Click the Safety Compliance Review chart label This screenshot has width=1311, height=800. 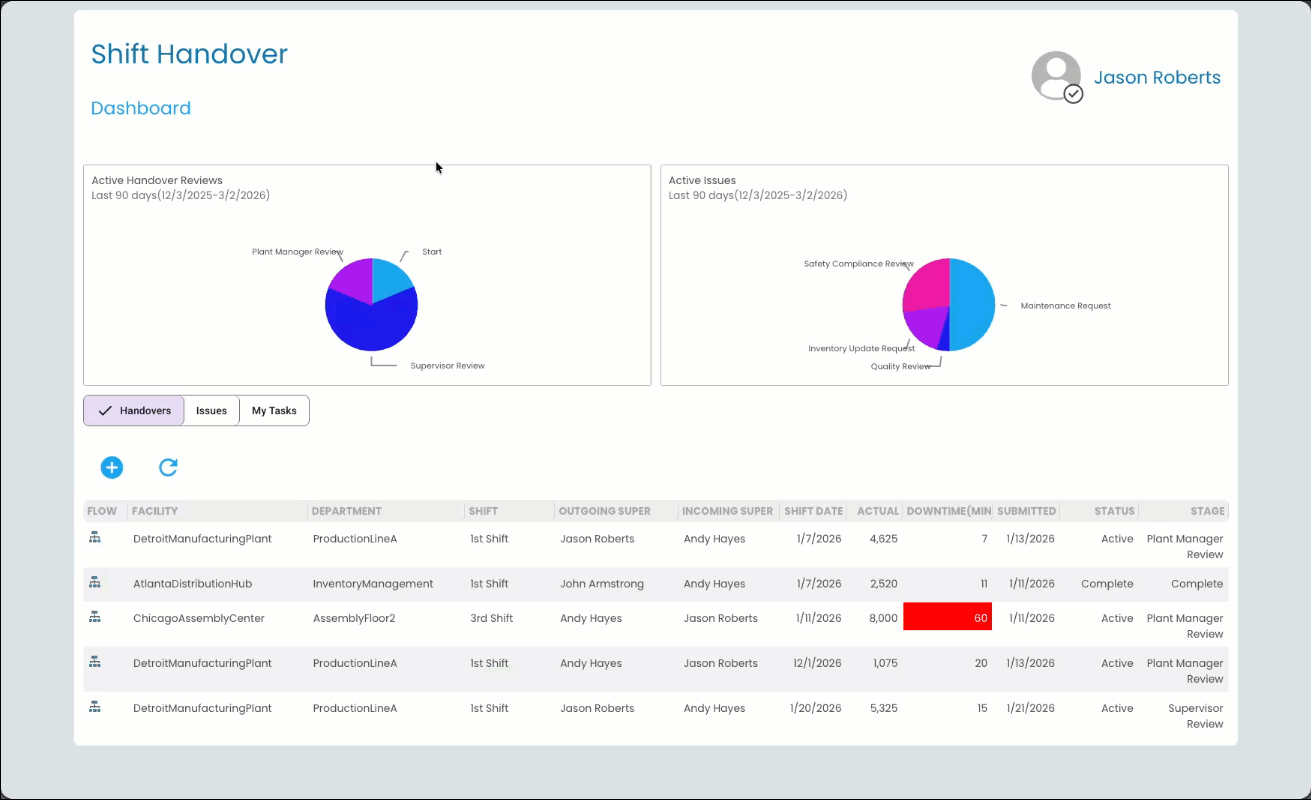pyautogui.click(x=859, y=264)
